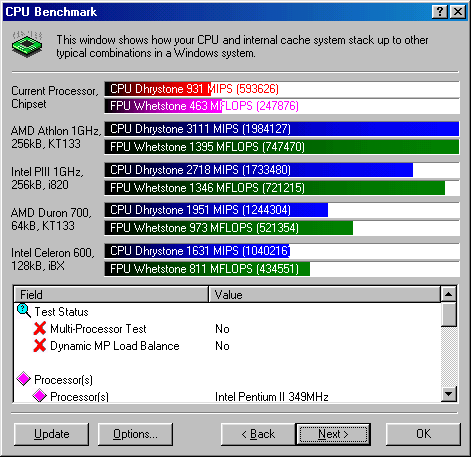Viewport: 471px width, 457px height.
Task: Advance with the Next > button
Action: [x=333, y=434]
